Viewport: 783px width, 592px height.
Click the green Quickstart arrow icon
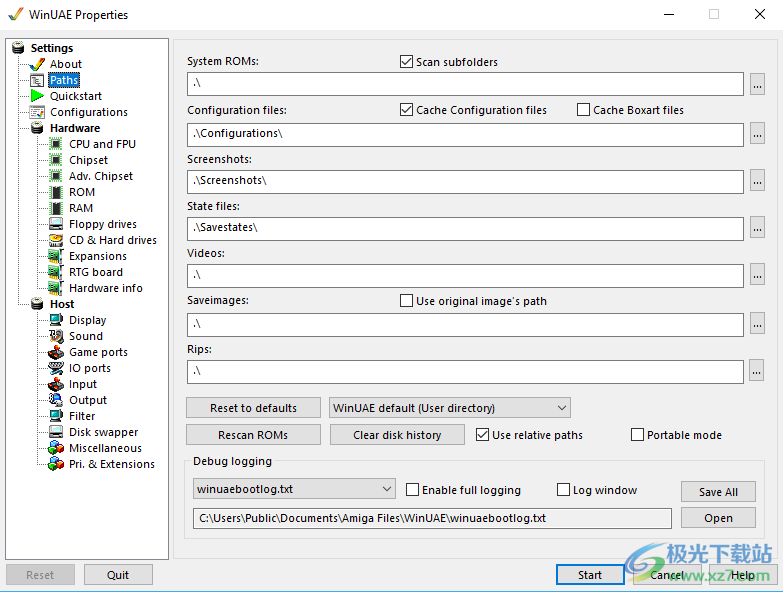point(37,96)
